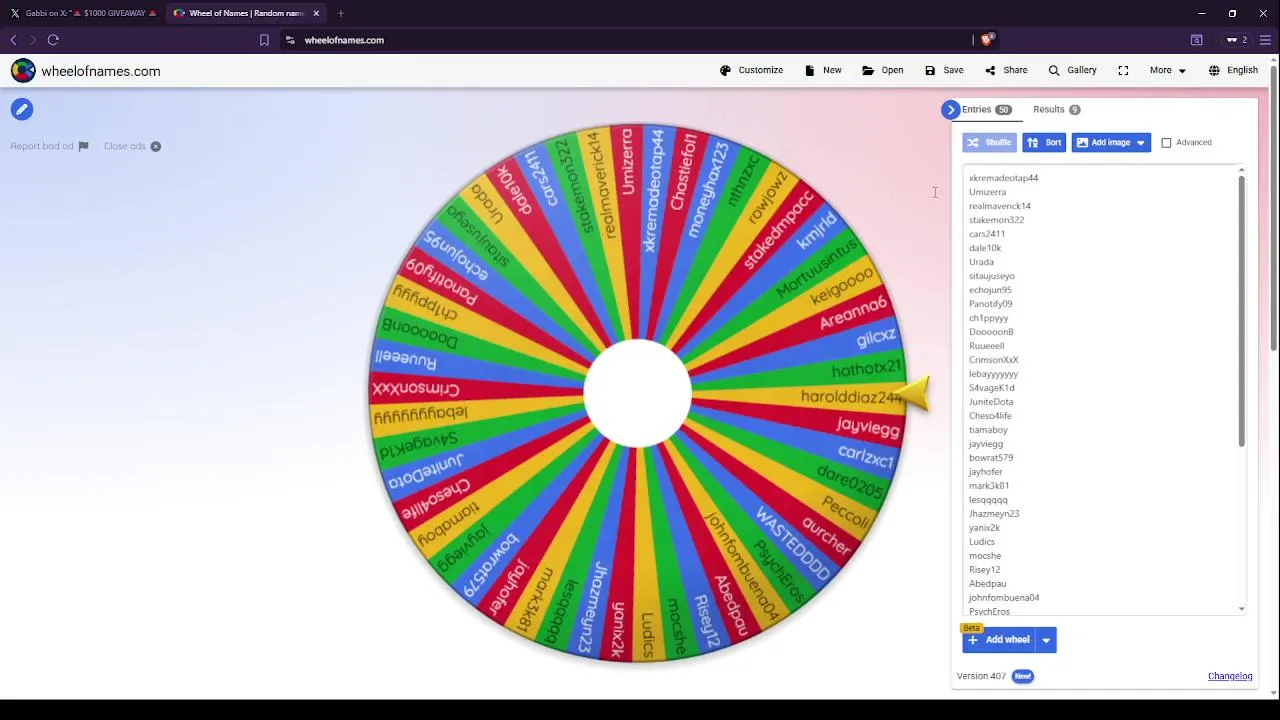The width and height of the screenshot is (1280, 720).
Task: Reload the page
Action: point(53,40)
